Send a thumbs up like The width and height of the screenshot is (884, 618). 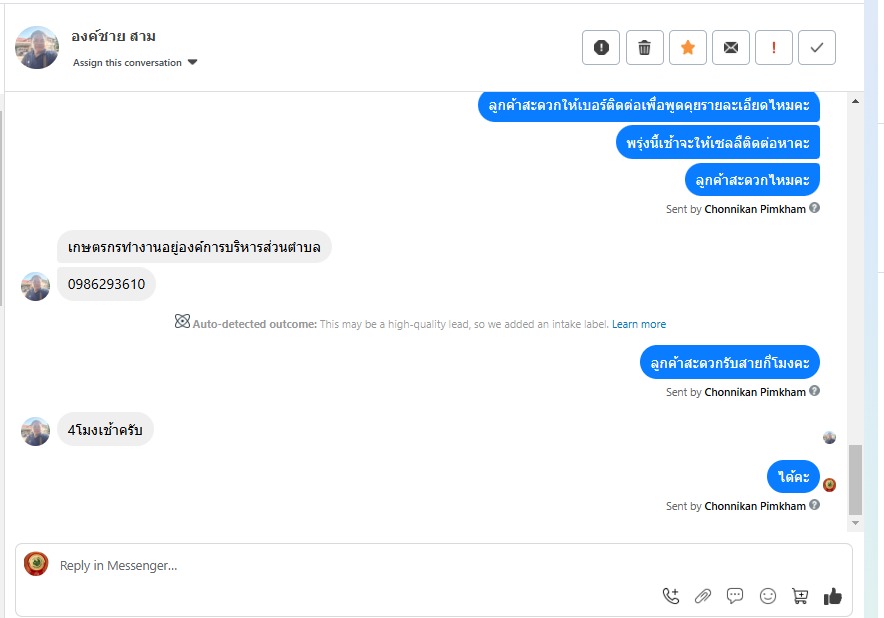point(832,596)
